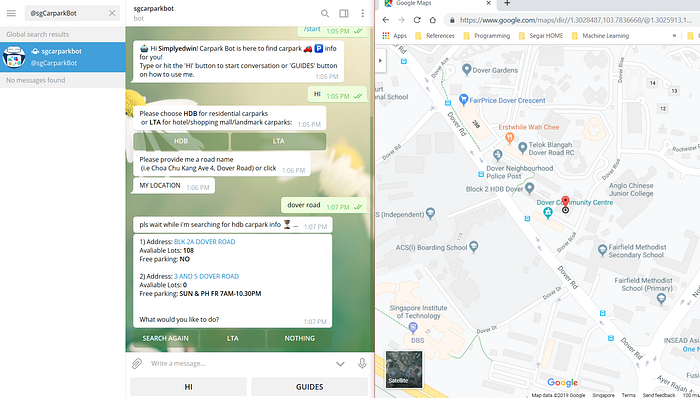Screen dimensions: 700x398
Task: Open Apps bookmark shortcut
Action: click(395, 36)
